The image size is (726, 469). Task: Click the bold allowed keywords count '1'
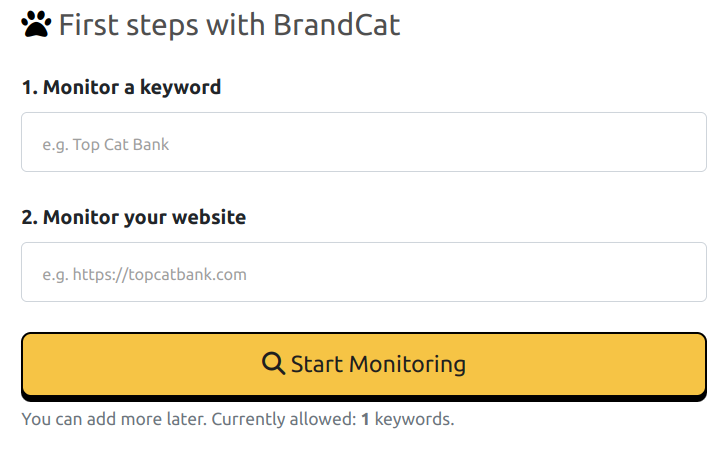tap(365, 419)
